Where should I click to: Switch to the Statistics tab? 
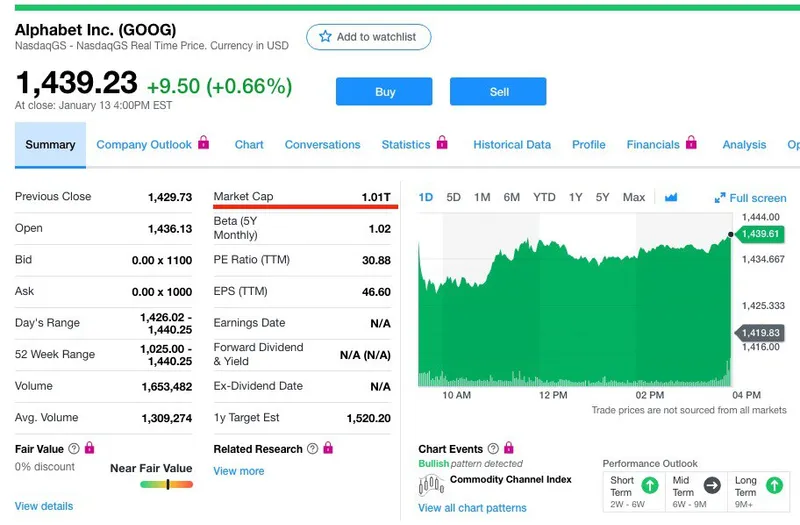coord(405,144)
